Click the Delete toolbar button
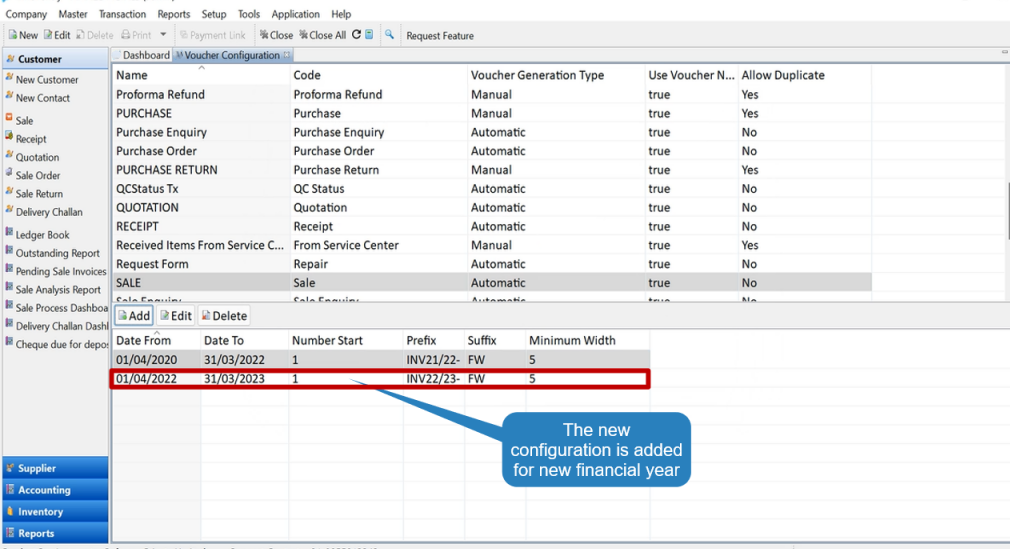 pyautogui.click(x=95, y=35)
